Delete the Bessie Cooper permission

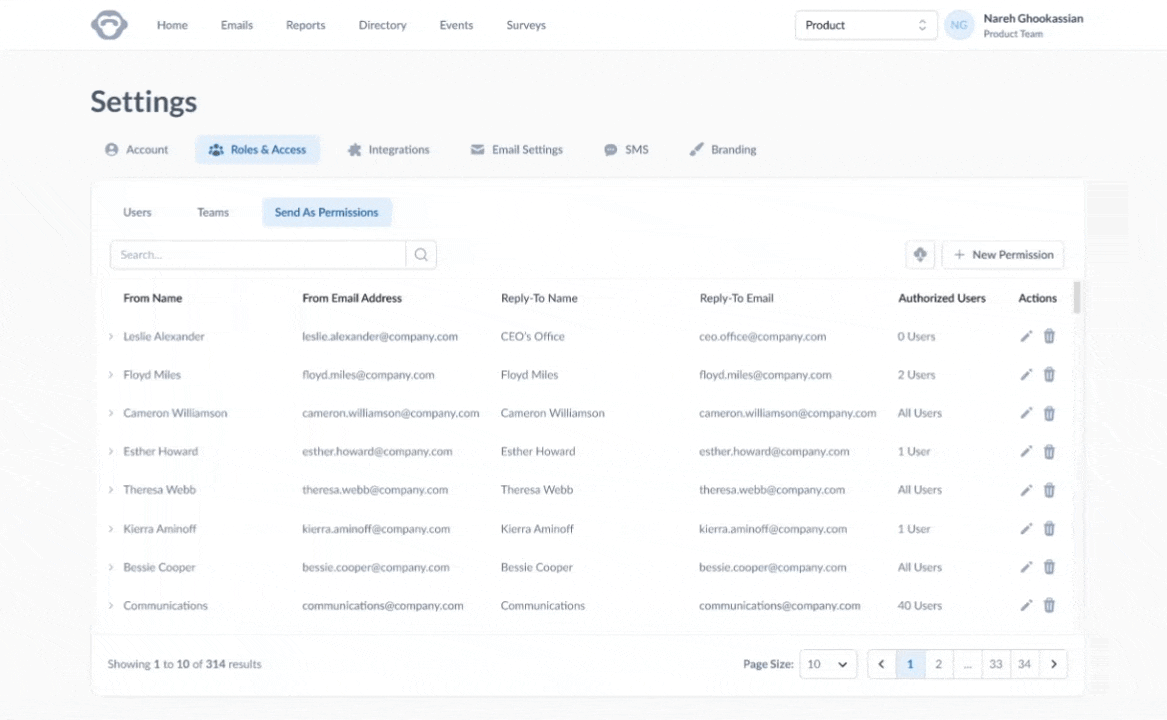[1049, 567]
